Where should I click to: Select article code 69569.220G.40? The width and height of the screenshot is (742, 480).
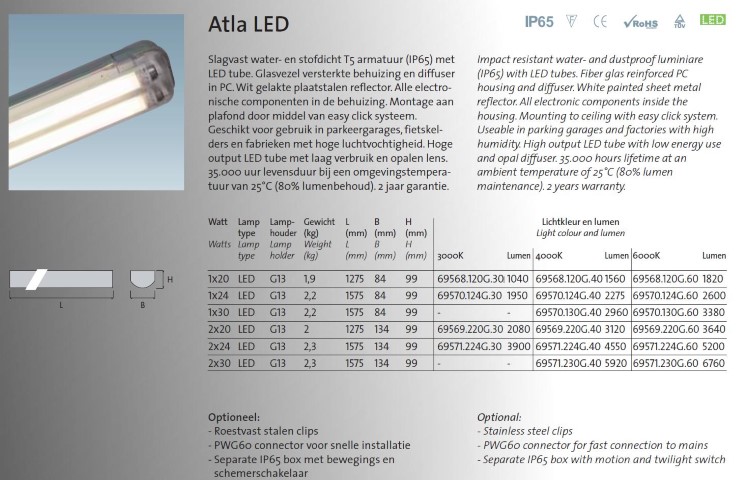tap(569, 329)
